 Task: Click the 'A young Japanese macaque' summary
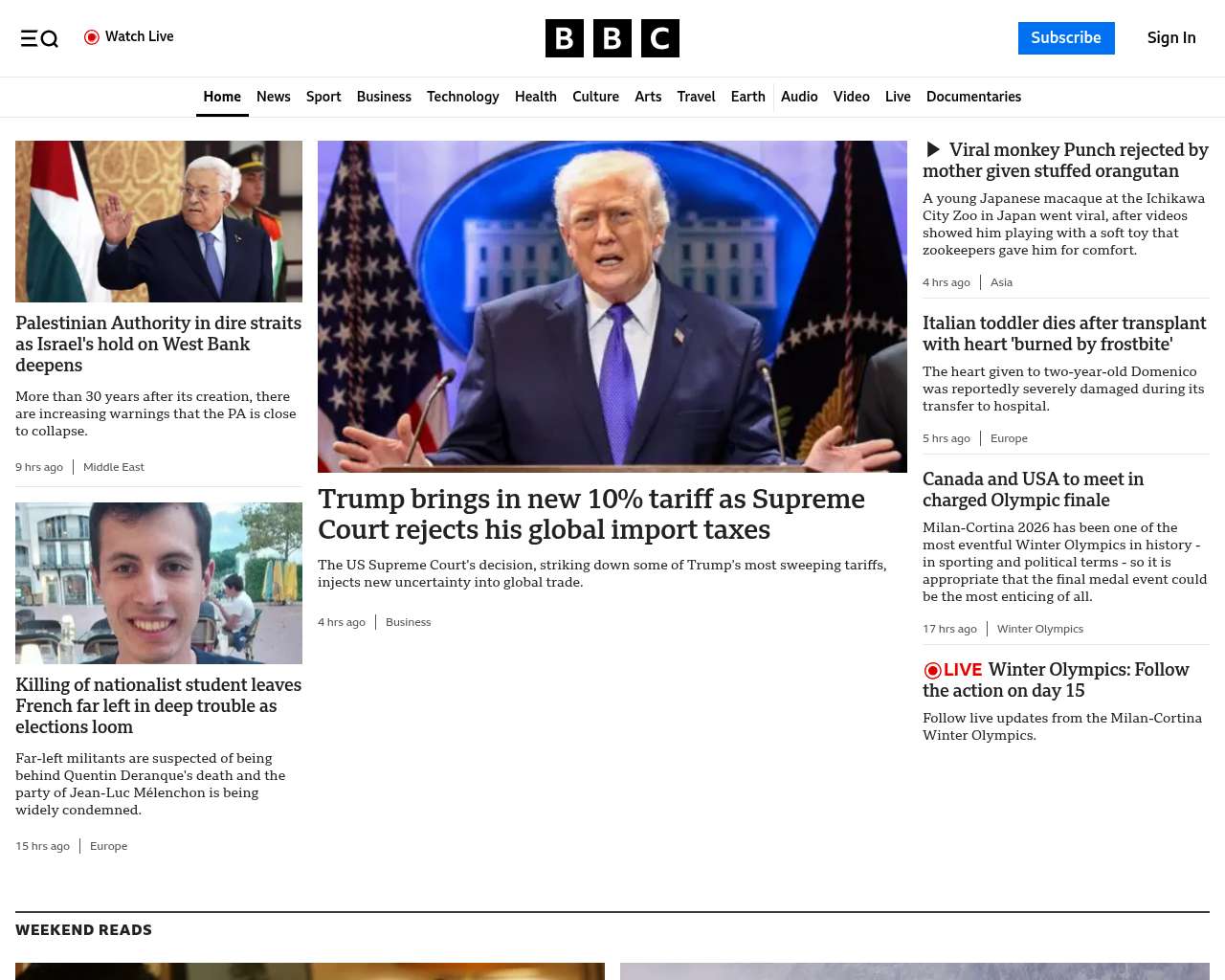click(1064, 224)
